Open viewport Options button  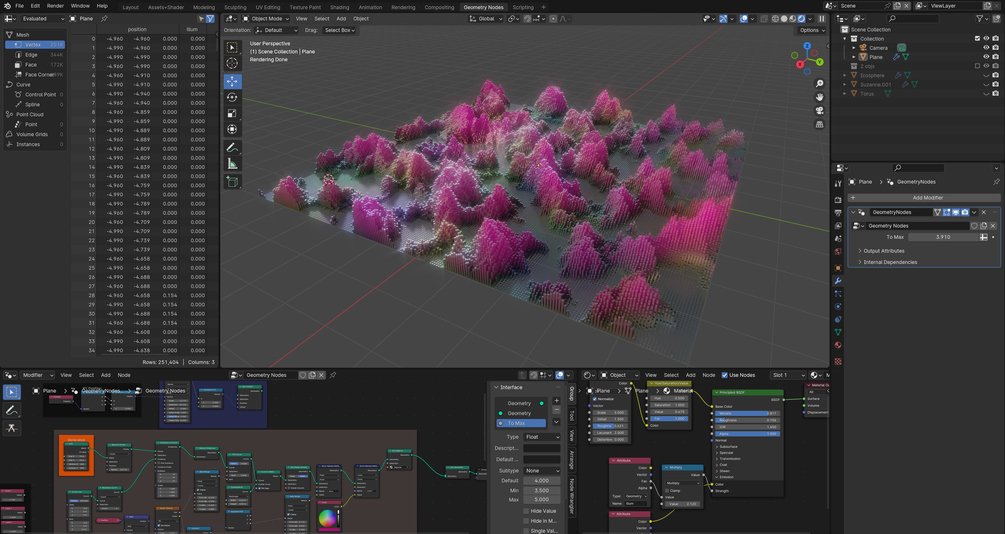tap(810, 30)
